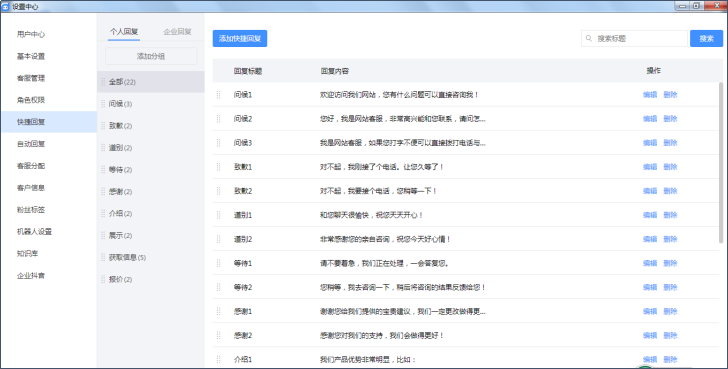Click the drag handle beside 感谢2 row

coord(218,336)
